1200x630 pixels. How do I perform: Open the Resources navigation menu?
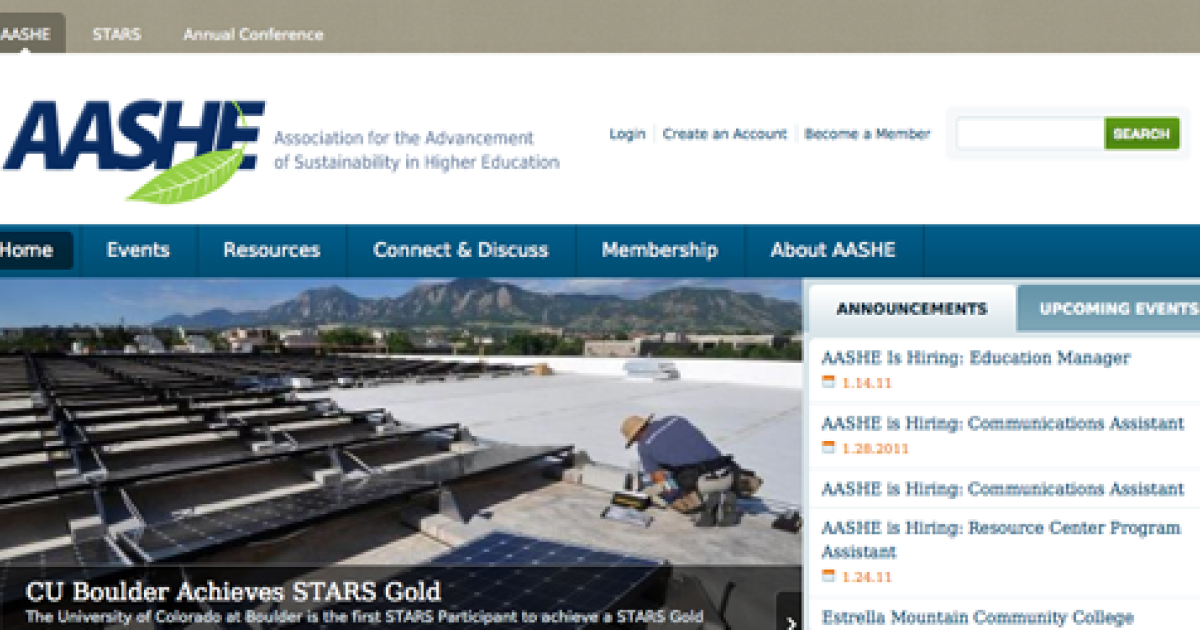click(x=271, y=250)
